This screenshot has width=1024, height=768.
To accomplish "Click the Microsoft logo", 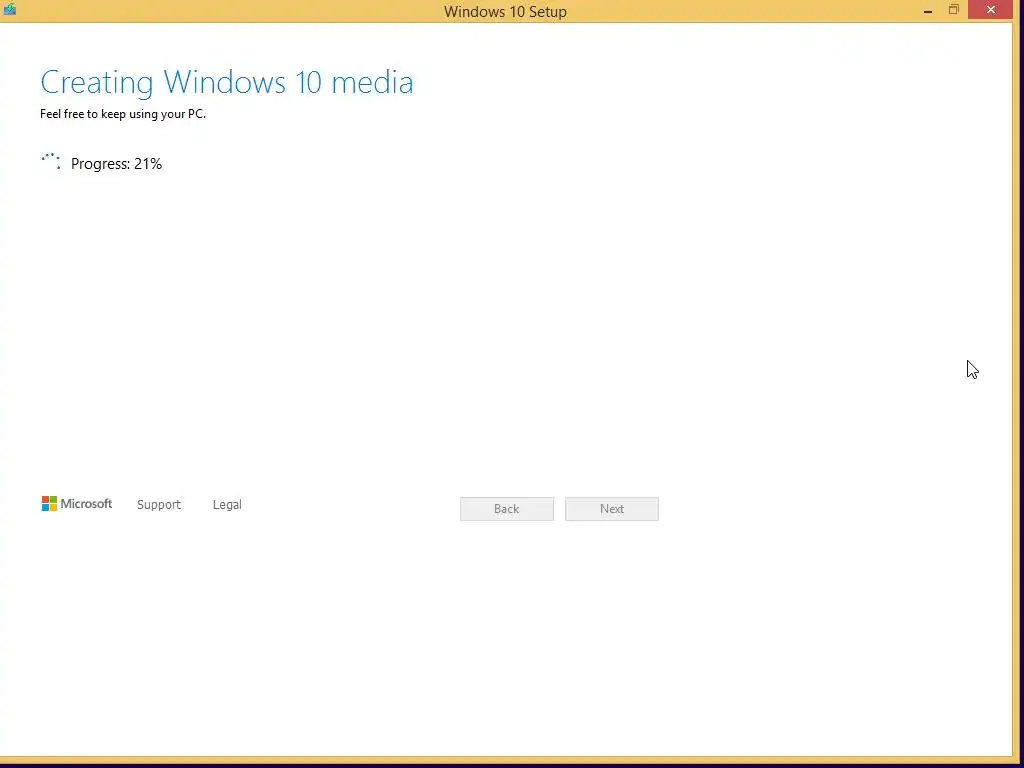I will [77, 504].
